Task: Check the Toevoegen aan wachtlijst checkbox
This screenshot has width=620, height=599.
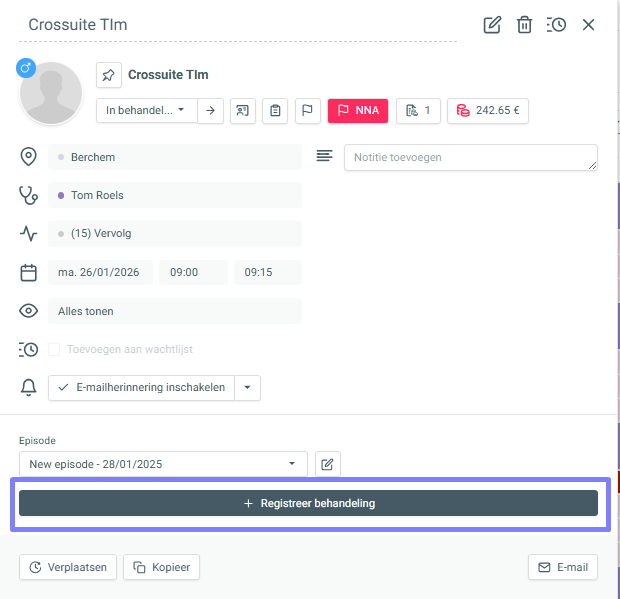Action: click(x=57, y=350)
